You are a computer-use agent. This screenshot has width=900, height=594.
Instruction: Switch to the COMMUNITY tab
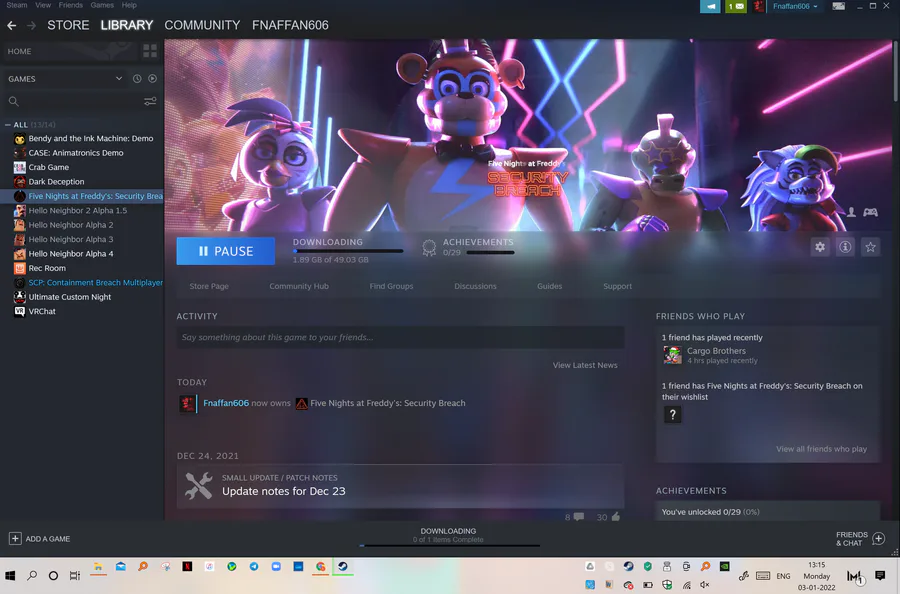tap(202, 25)
